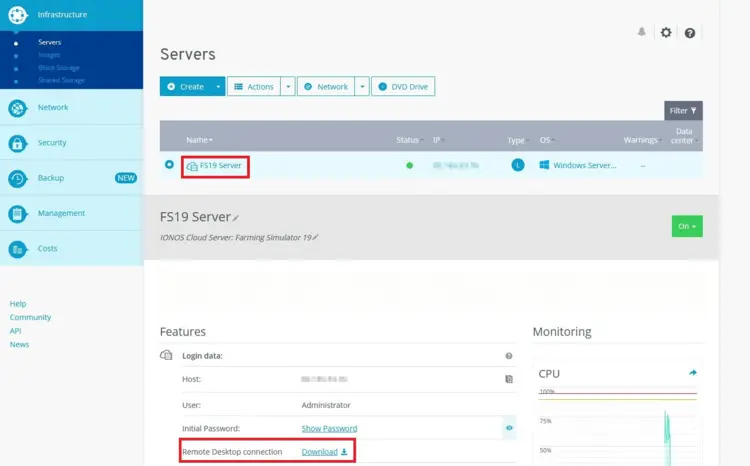The image size is (750, 466).
Task: Reveal password with the eye icon
Action: [509, 428]
